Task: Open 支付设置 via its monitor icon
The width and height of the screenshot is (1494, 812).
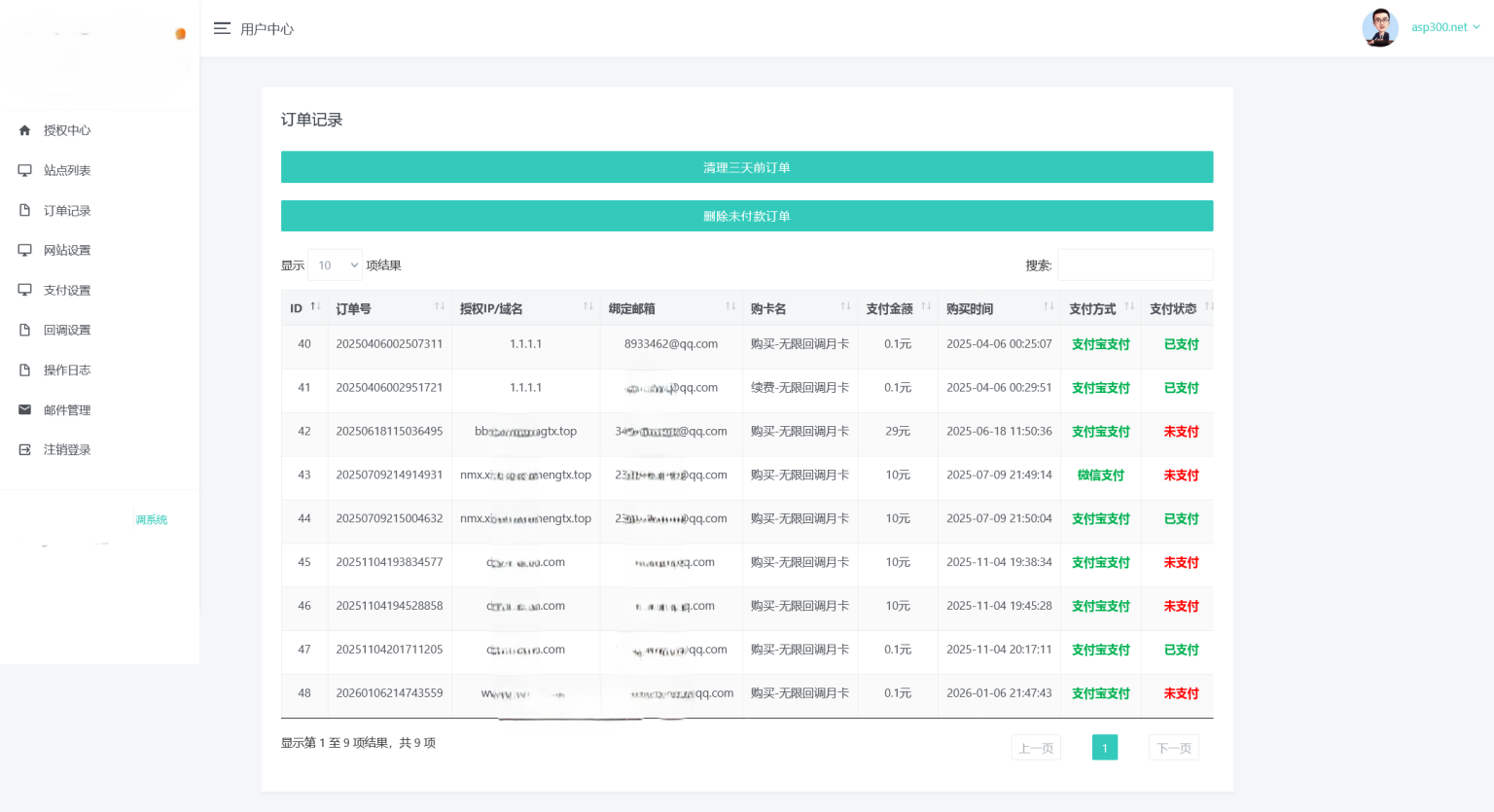Action: tap(24, 289)
